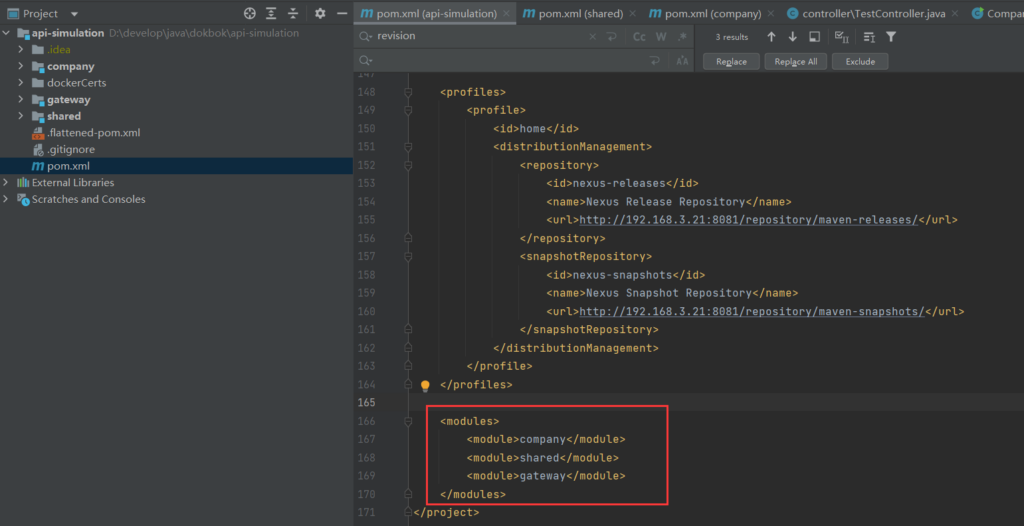Expand Scratches and Consoles node arrow
Screen dimensions: 1024x526
(7, 199)
